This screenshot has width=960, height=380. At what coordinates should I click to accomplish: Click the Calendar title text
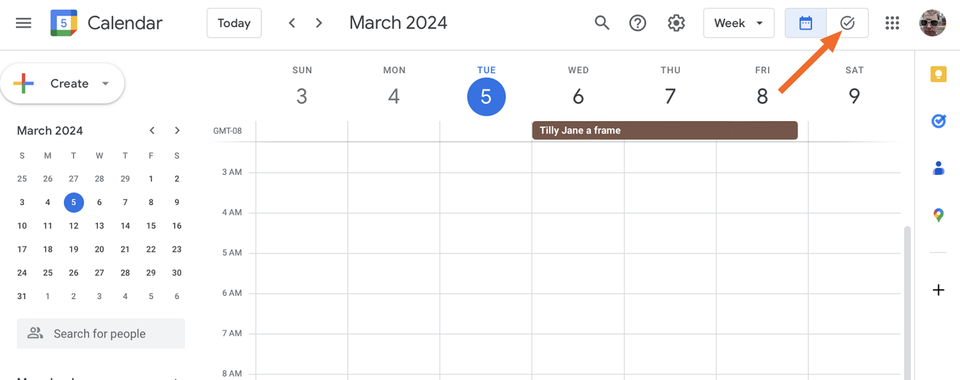(125, 23)
